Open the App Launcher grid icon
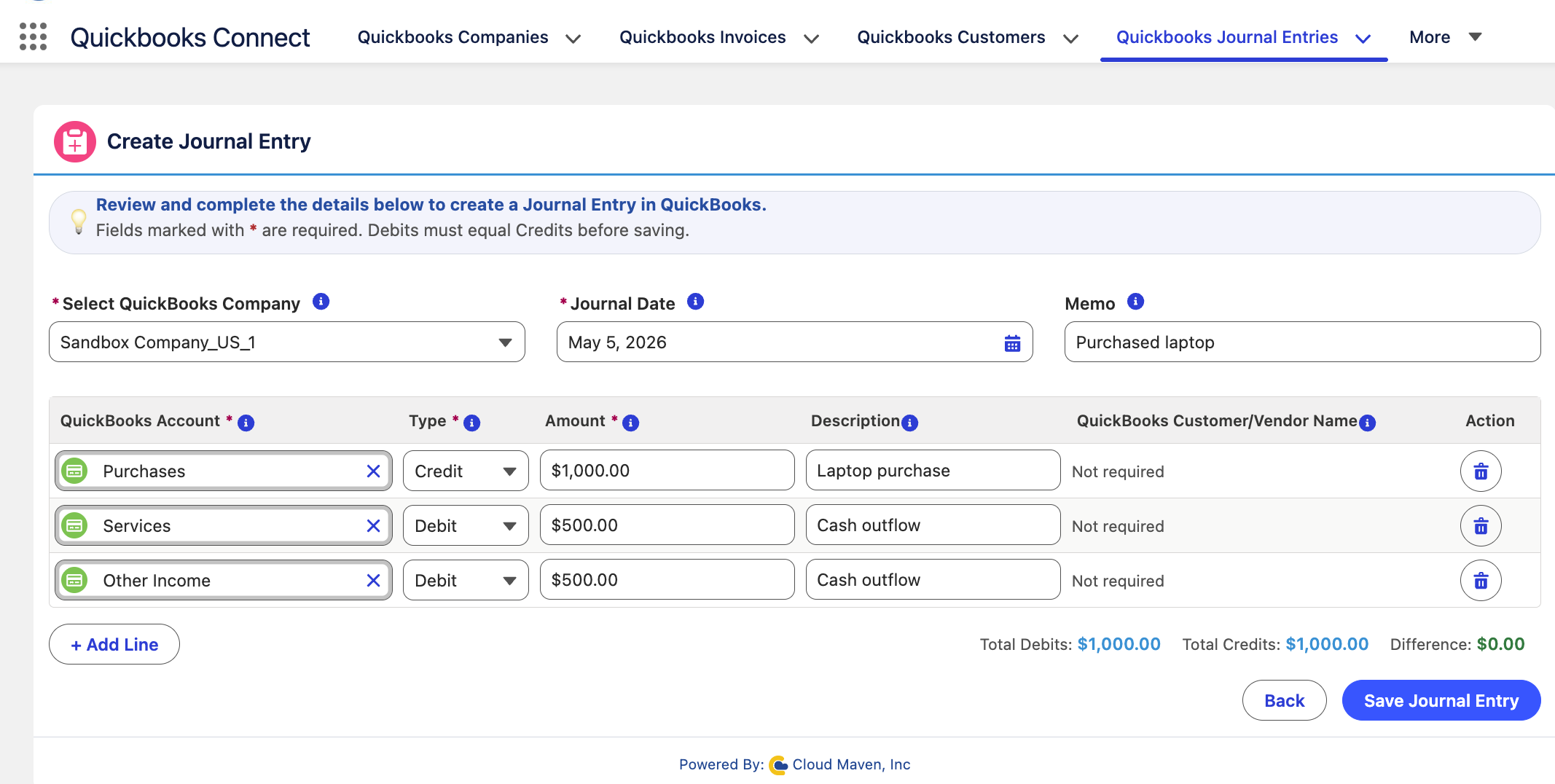The height and width of the screenshot is (784, 1555). point(33,36)
